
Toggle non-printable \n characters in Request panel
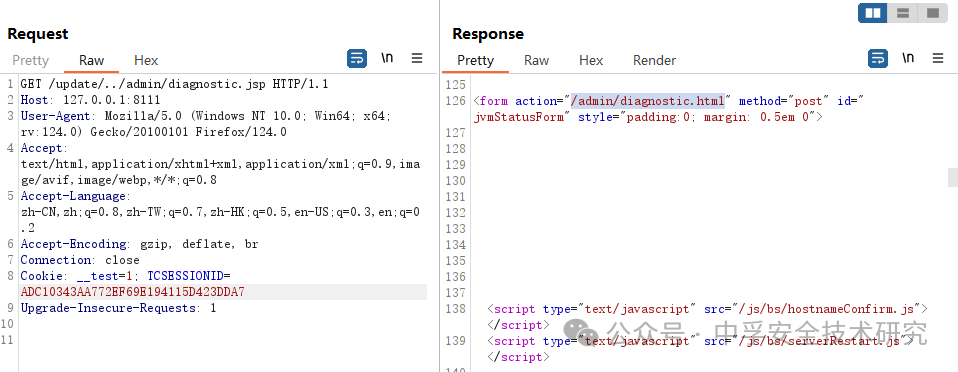click(387, 58)
